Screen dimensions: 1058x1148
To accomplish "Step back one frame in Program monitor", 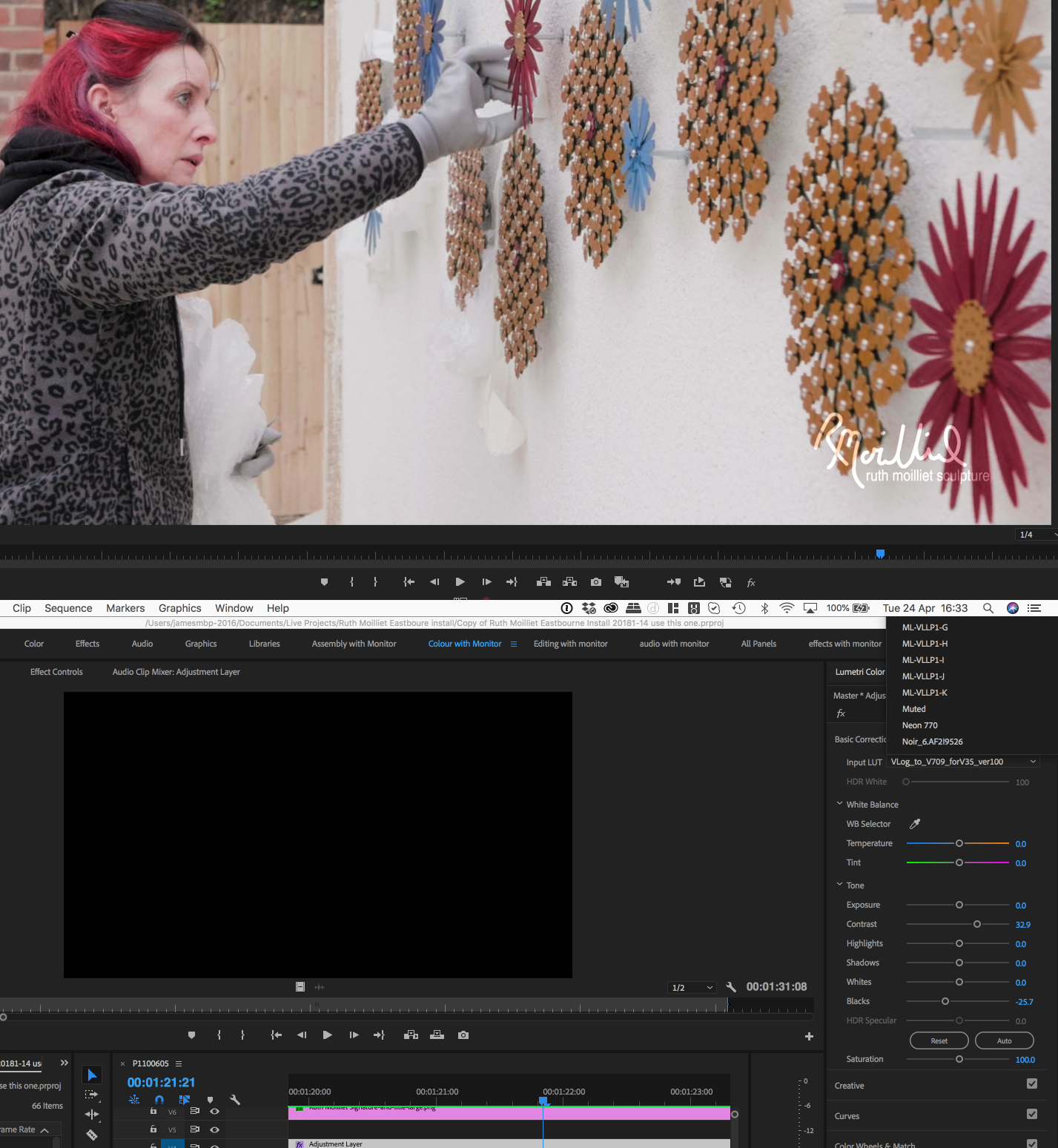I will coord(434,582).
